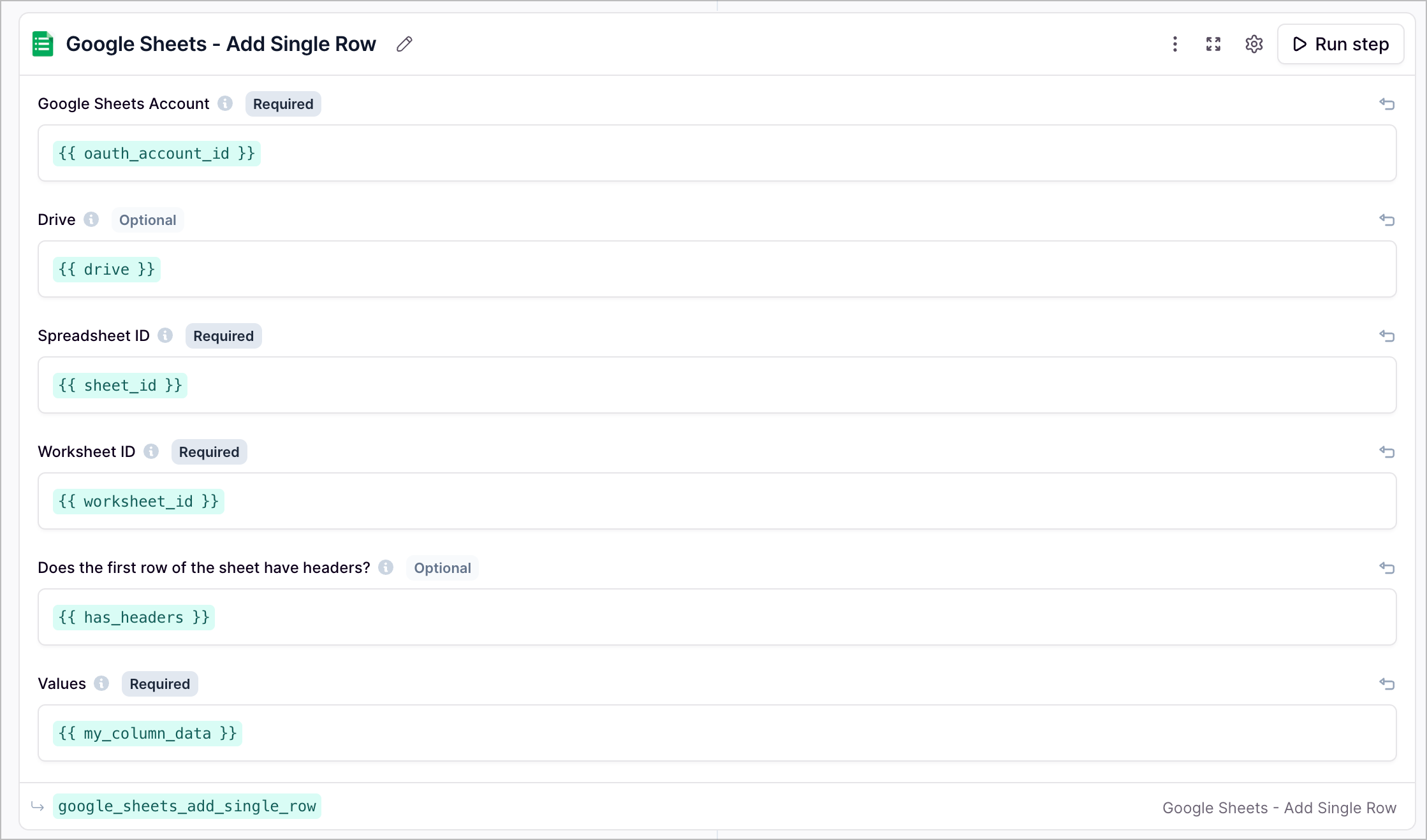Click the google_sheets_add_single_row output tag
This screenshot has height=840, width=1427.
click(x=187, y=806)
